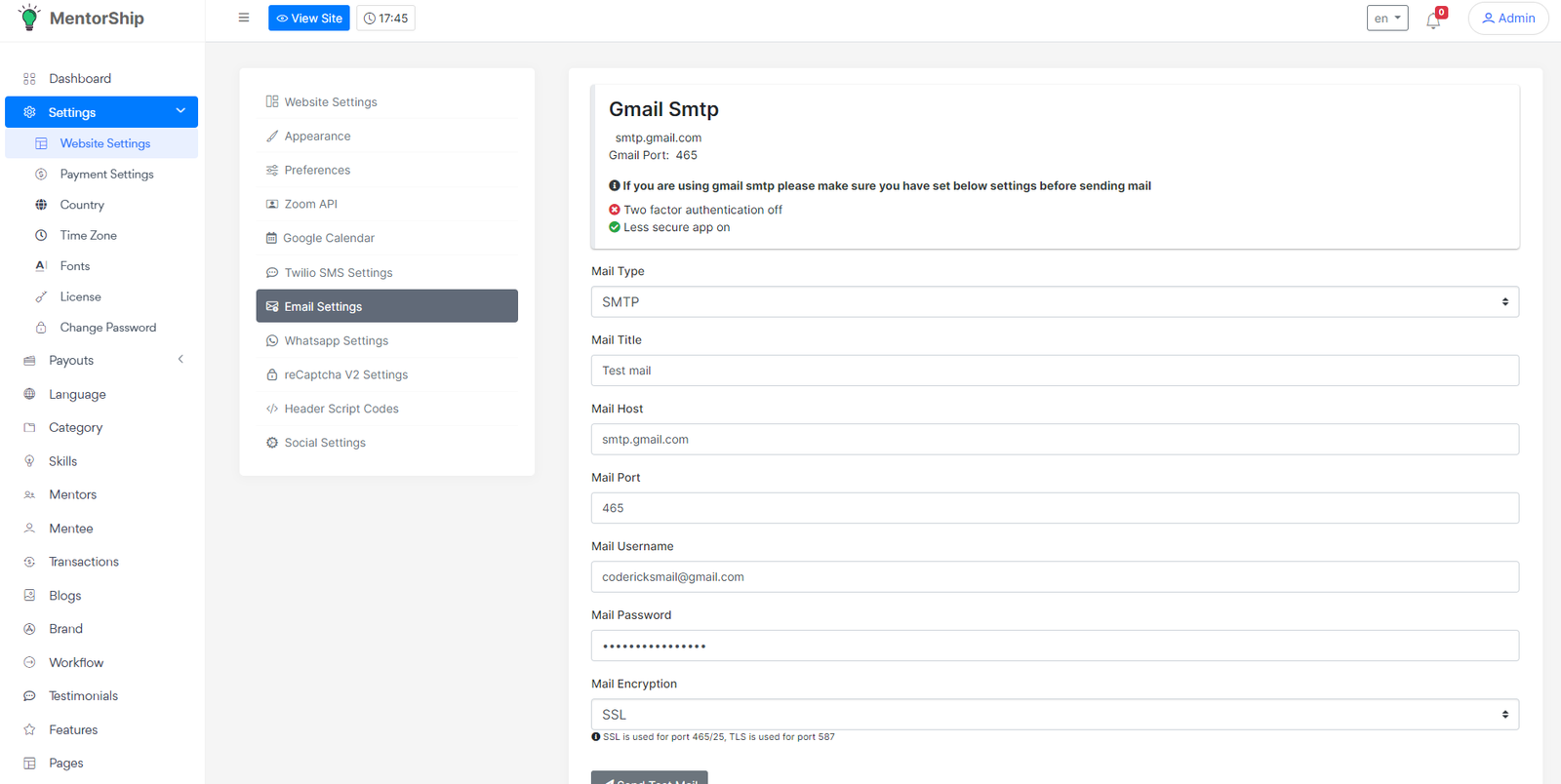The width and height of the screenshot is (1561, 784).
Task: Click the notification bell icon
Action: point(1433,20)
